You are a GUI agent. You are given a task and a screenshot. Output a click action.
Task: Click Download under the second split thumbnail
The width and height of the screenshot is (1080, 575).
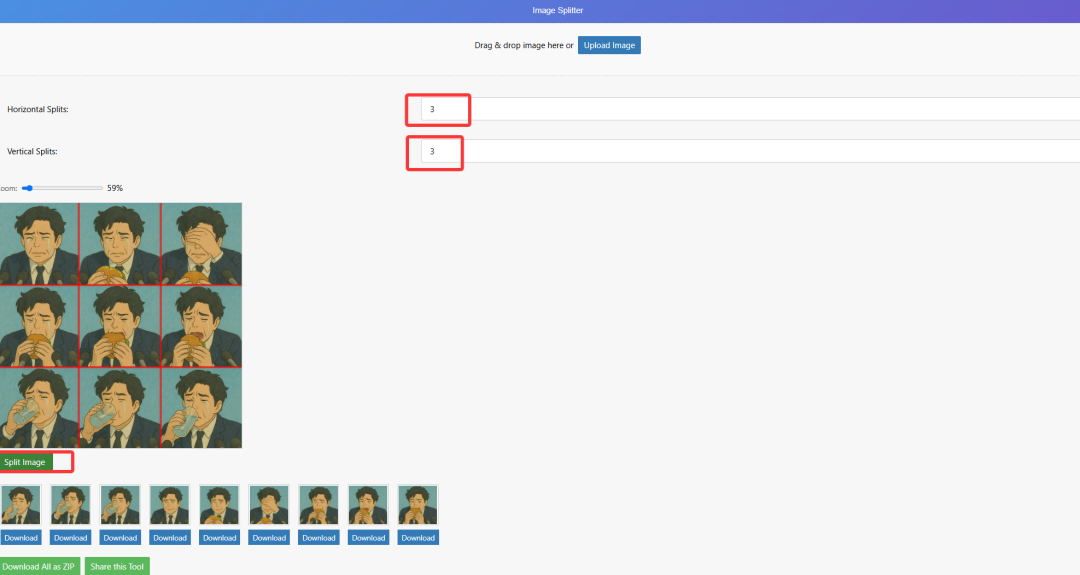pyautogui.click(x=70, y=538)
